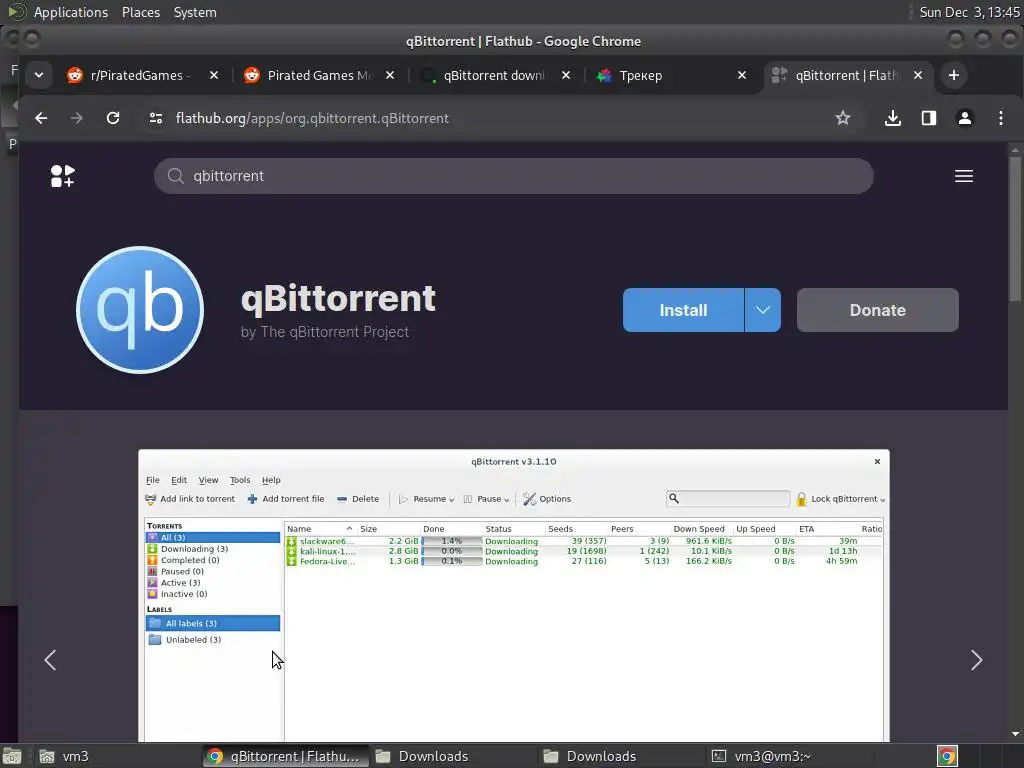Open vm3@vm3:~ terminal from taskbar
Image resolution: width=1024 pixels, height=768 pixels.
click(789, 756)
